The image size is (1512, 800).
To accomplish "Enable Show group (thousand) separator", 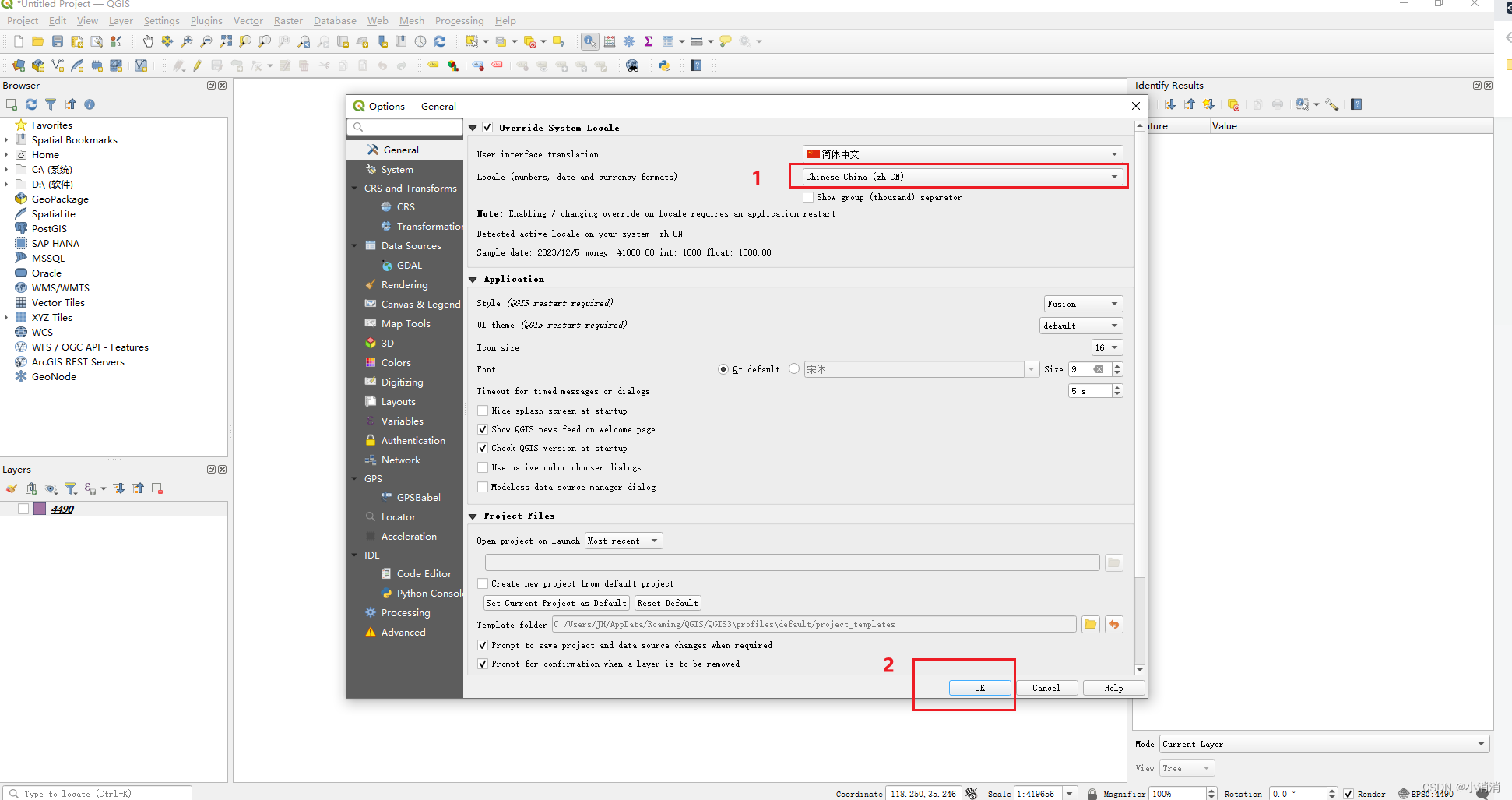I will [808, 197].
